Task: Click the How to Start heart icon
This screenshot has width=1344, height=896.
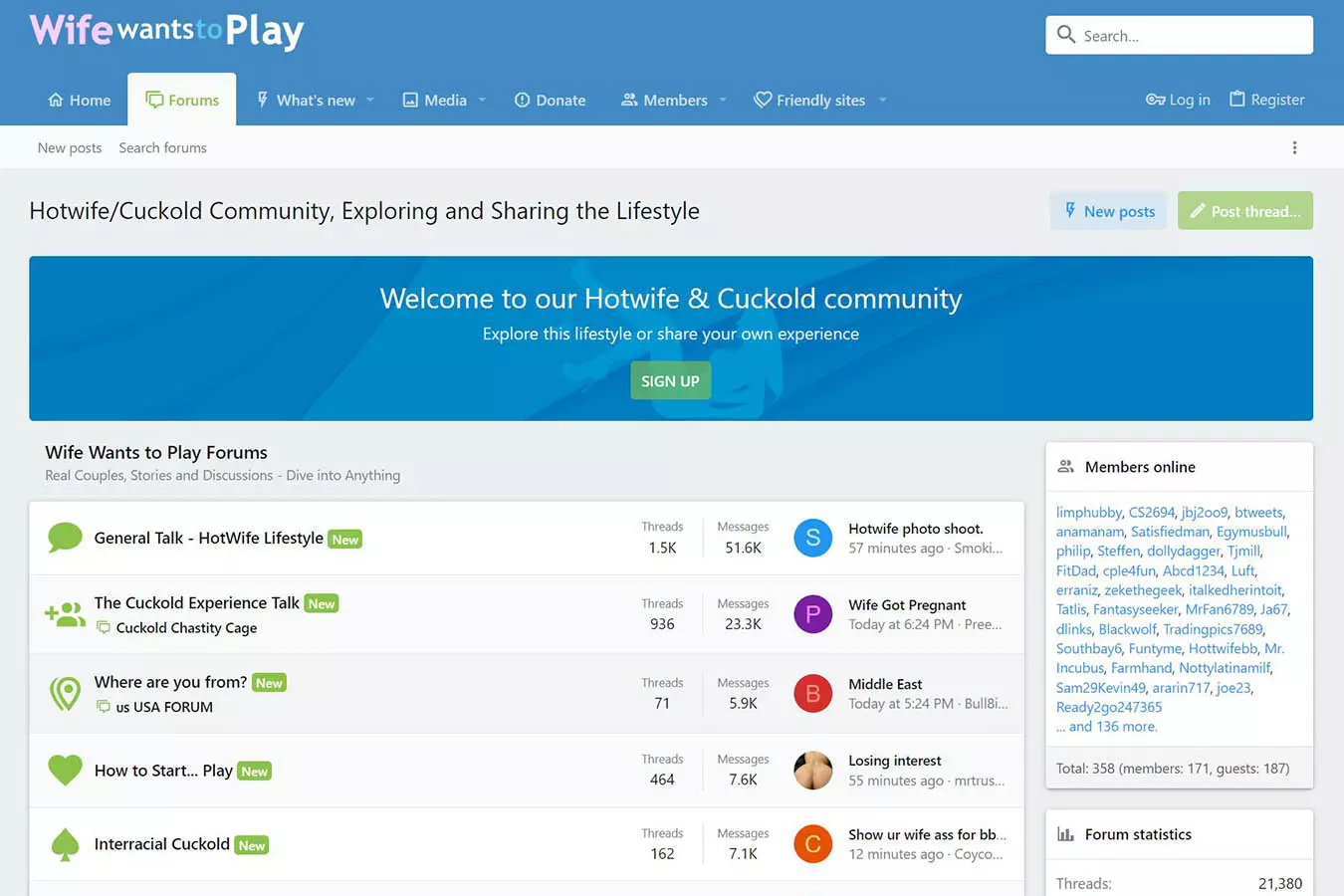Action: [65, 770]
